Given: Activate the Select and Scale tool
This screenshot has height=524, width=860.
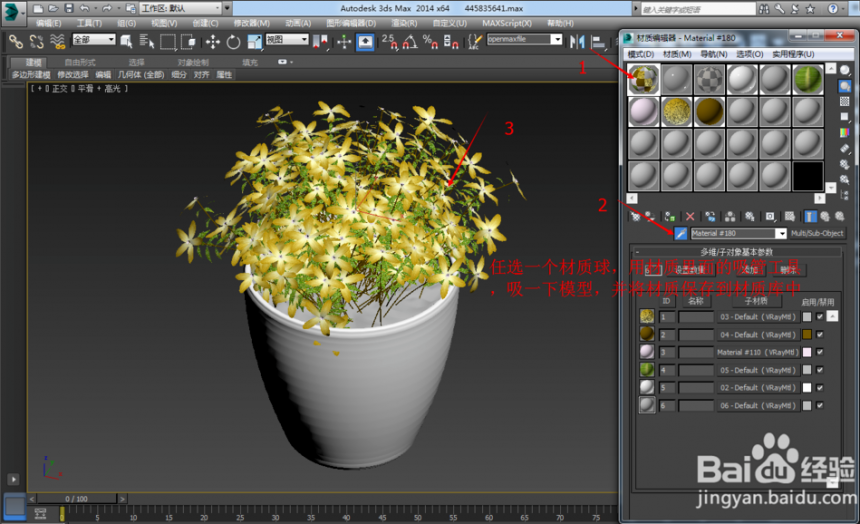Looking at the screenshot, I should coord(254,42).
